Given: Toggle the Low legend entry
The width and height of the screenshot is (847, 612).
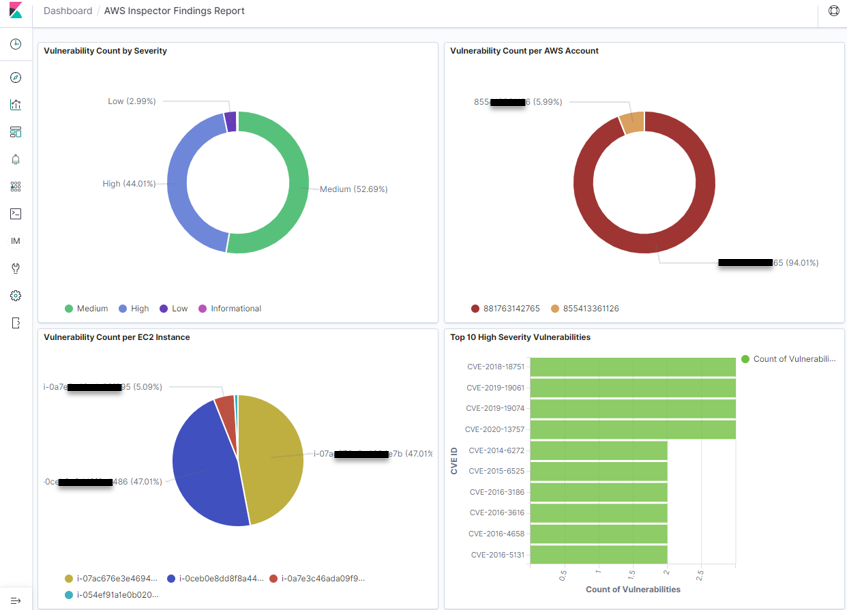Looking at the screenshot, I should 174,308.
